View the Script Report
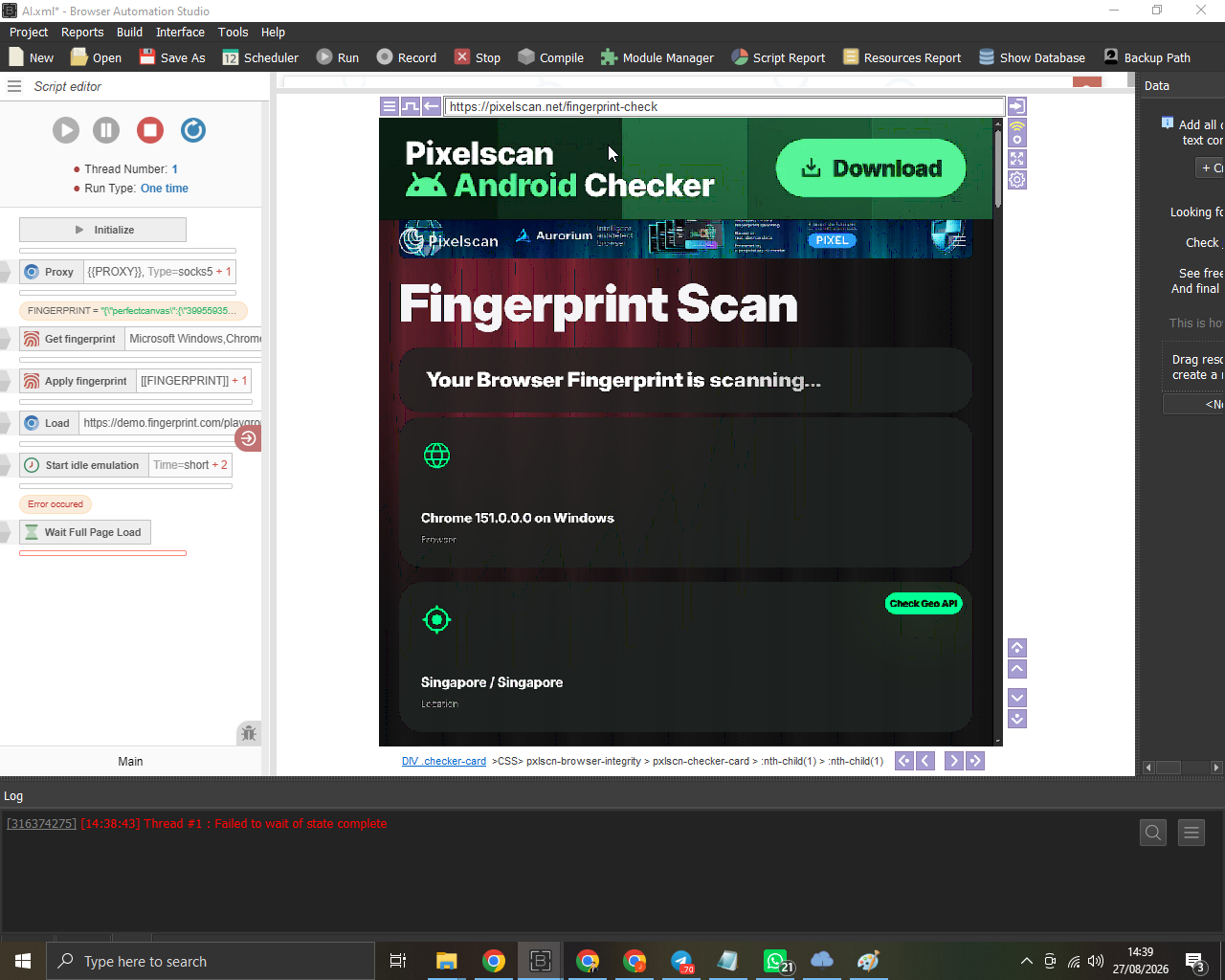The width and height of the screenshot is (1225, 980). tap(778, 57)
